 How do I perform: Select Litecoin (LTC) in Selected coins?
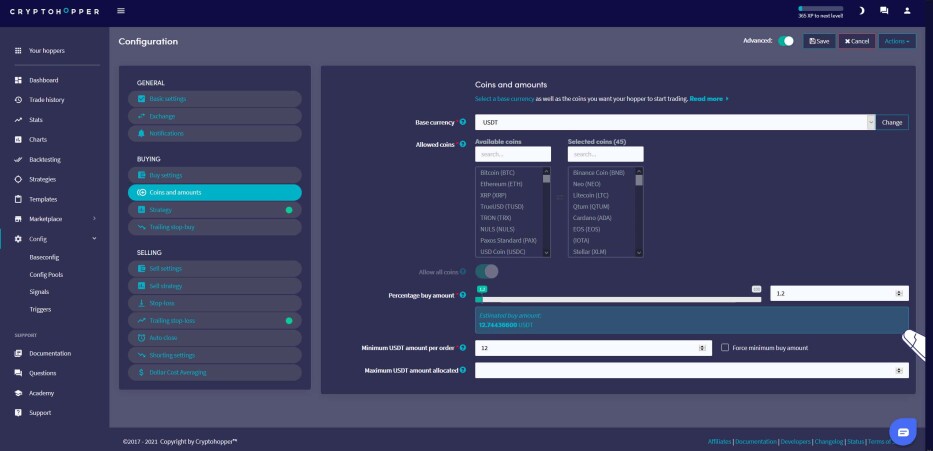(x=591, y=195)
